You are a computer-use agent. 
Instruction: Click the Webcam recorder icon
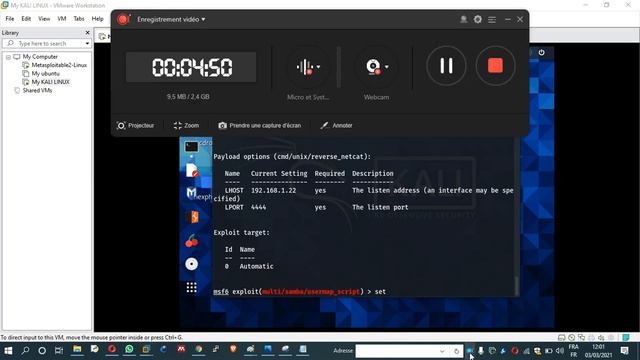click(373, 67)
